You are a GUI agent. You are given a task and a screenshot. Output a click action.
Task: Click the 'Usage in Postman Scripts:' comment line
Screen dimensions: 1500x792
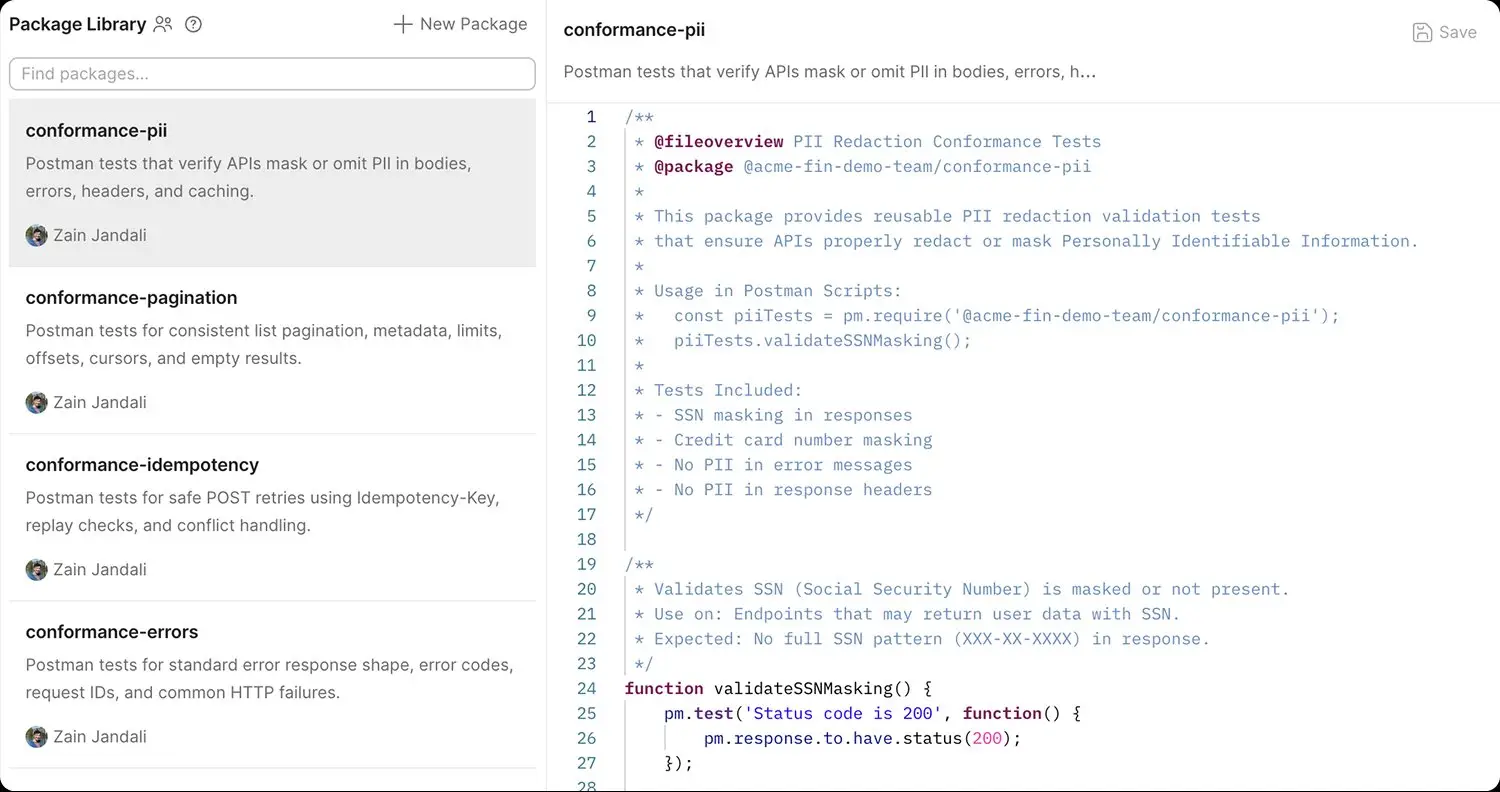(768, 291)
